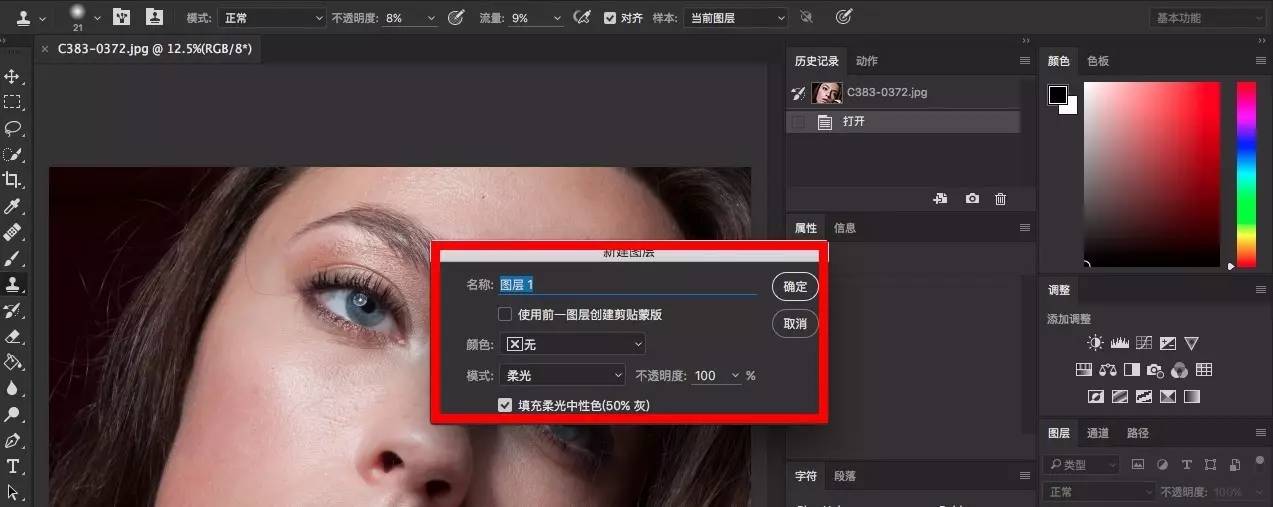Image resolution: width=1273 pixels, height=507 pixels.
Task: Switch to the 信息 tab
Action: (x=845, y=228)
